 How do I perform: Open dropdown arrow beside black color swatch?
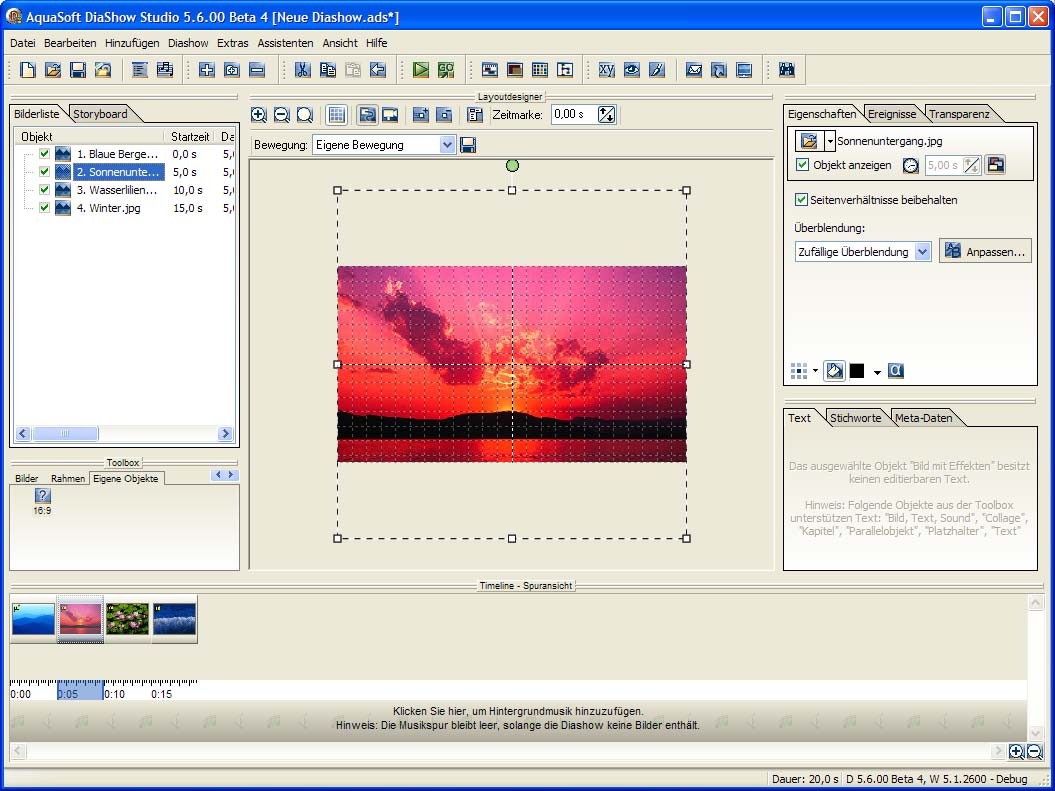877,372
